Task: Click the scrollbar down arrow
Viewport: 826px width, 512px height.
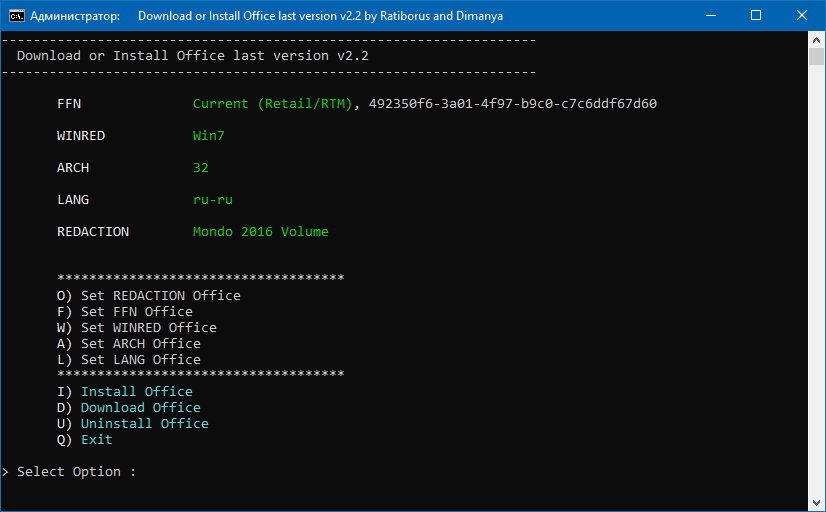Action: (x=816, y=503)
